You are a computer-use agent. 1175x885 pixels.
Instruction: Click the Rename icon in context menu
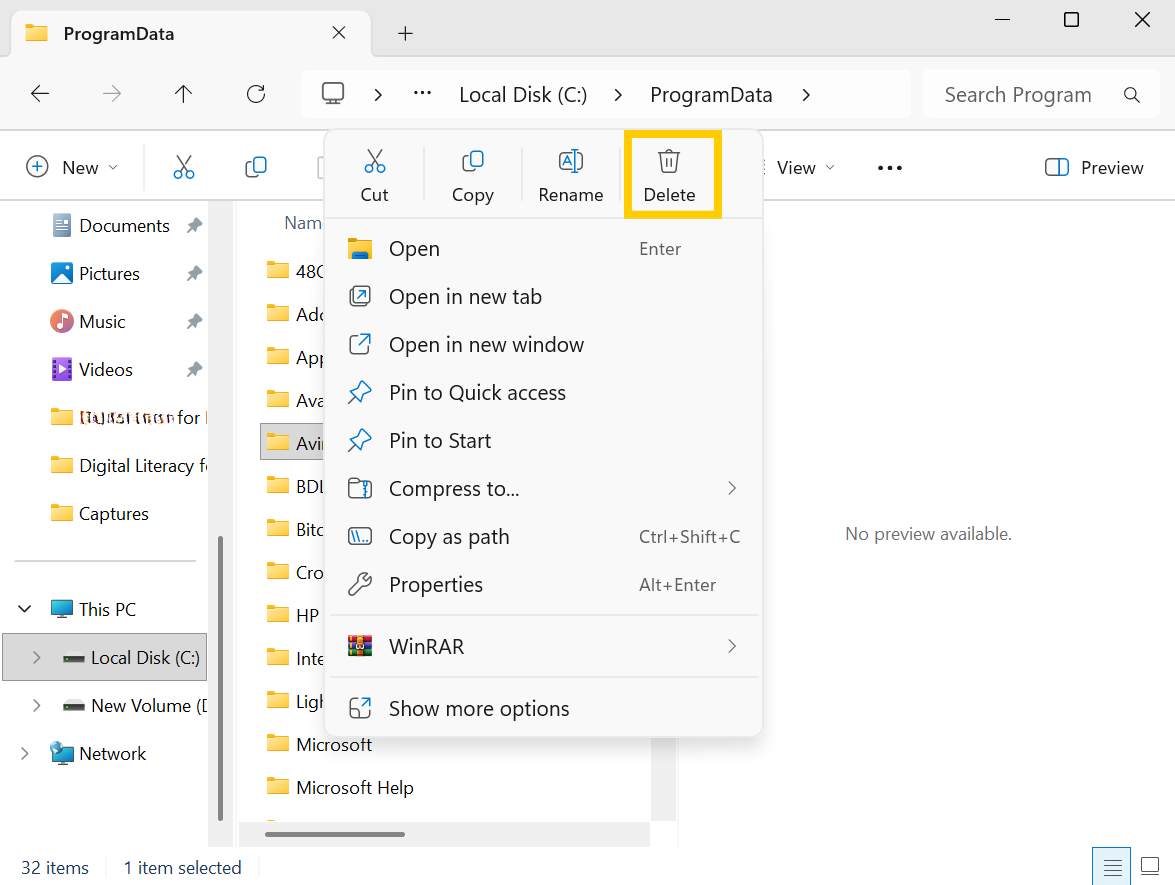pos(571,161)
